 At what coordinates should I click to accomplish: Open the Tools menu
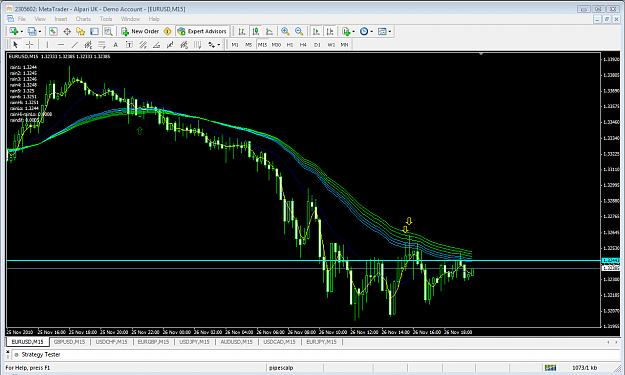pyautogui.click(x=106, y=19)
